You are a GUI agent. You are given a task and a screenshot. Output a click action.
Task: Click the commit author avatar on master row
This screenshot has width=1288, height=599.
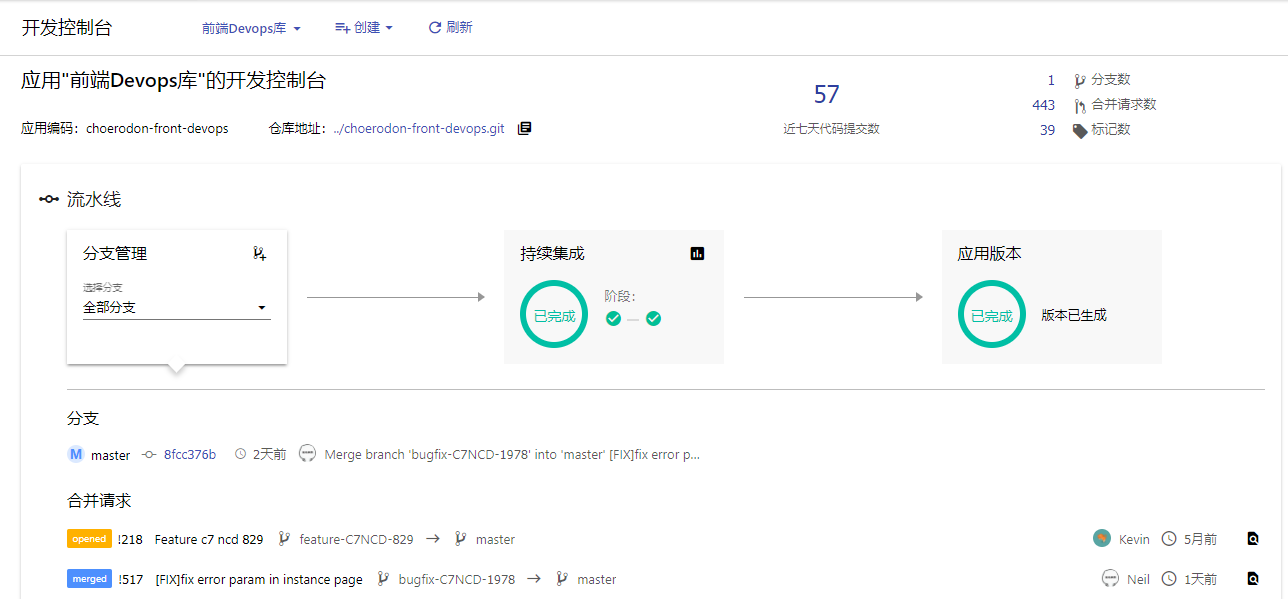(308, 454)
